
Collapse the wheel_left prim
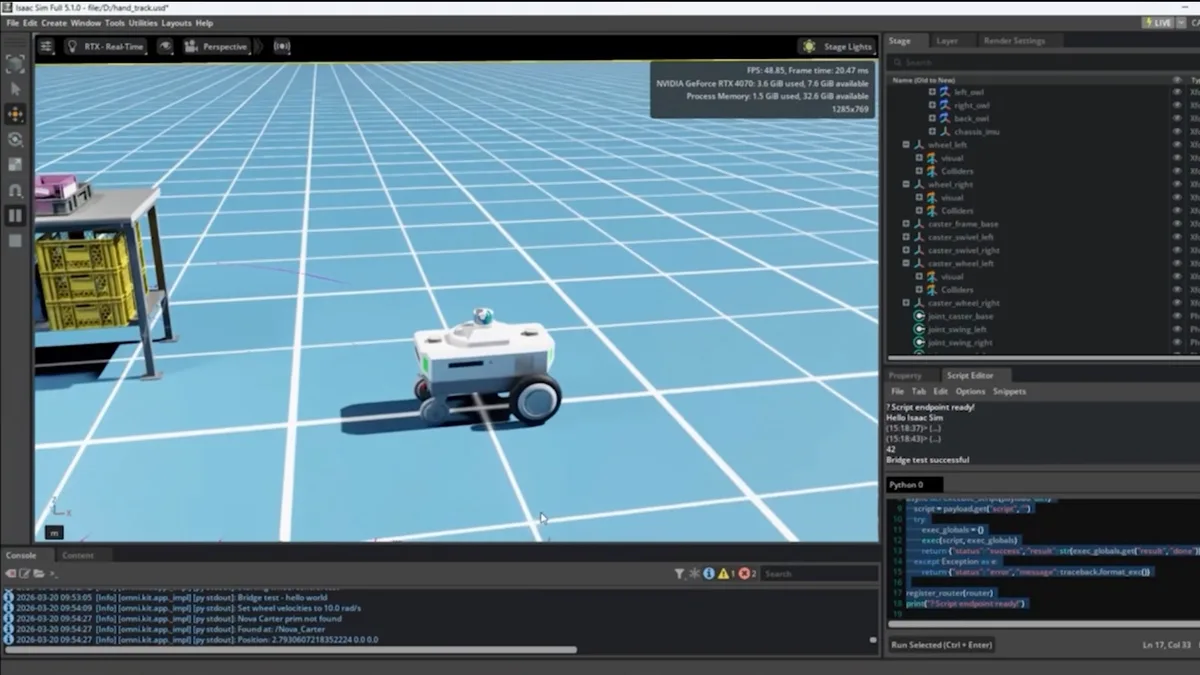tap(906, 145)
